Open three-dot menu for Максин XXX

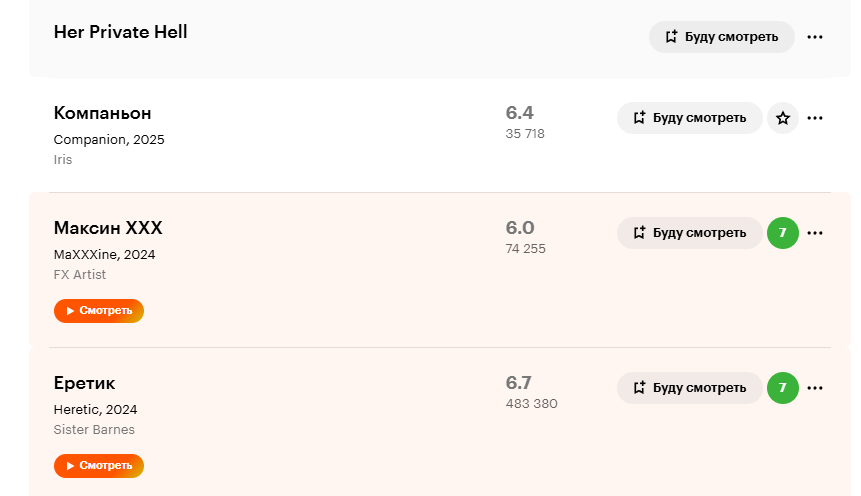tap(814, 233)
